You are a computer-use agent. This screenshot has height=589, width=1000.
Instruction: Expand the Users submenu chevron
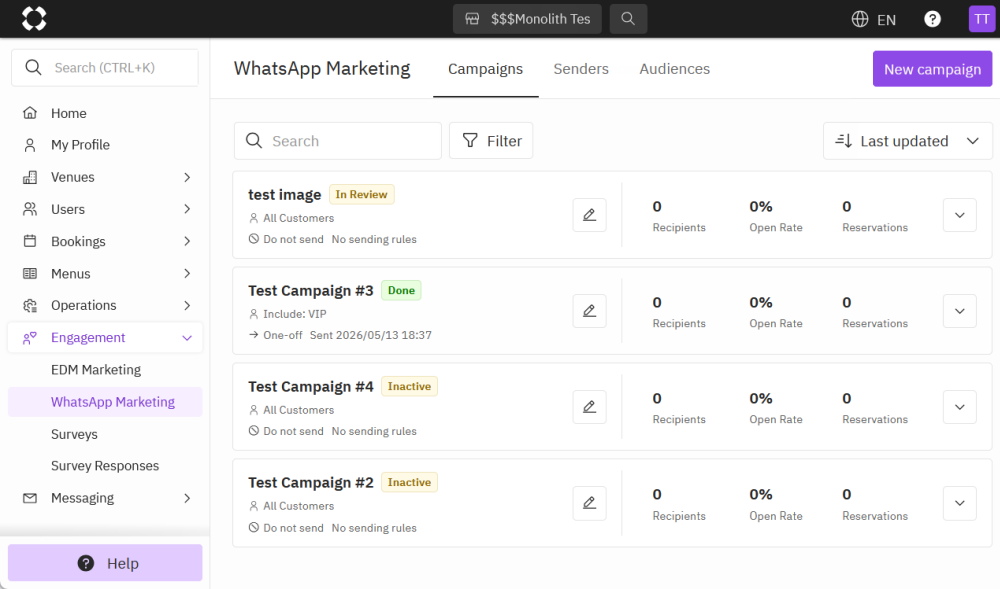click(187, 209)
